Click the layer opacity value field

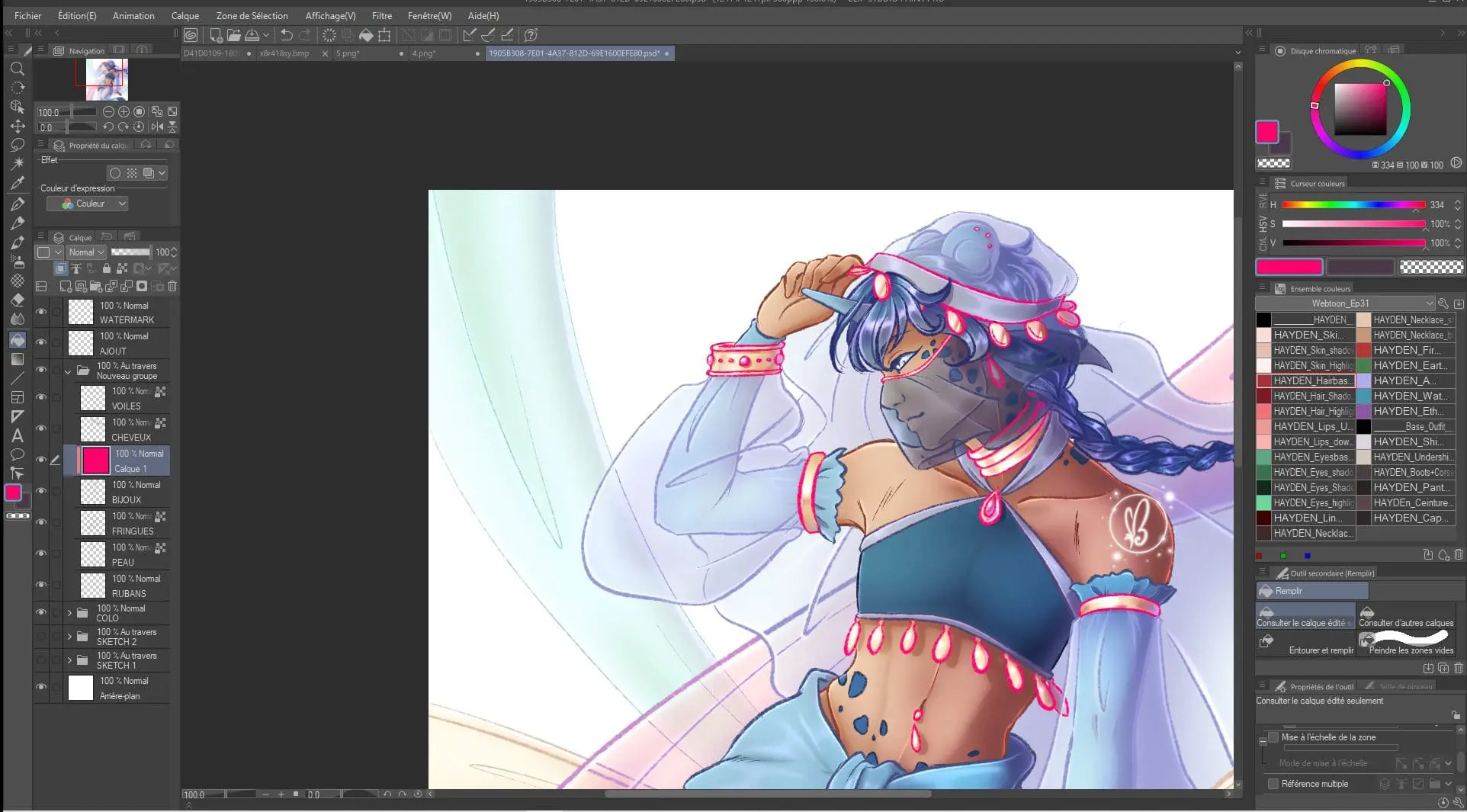(x=162, y=252)
